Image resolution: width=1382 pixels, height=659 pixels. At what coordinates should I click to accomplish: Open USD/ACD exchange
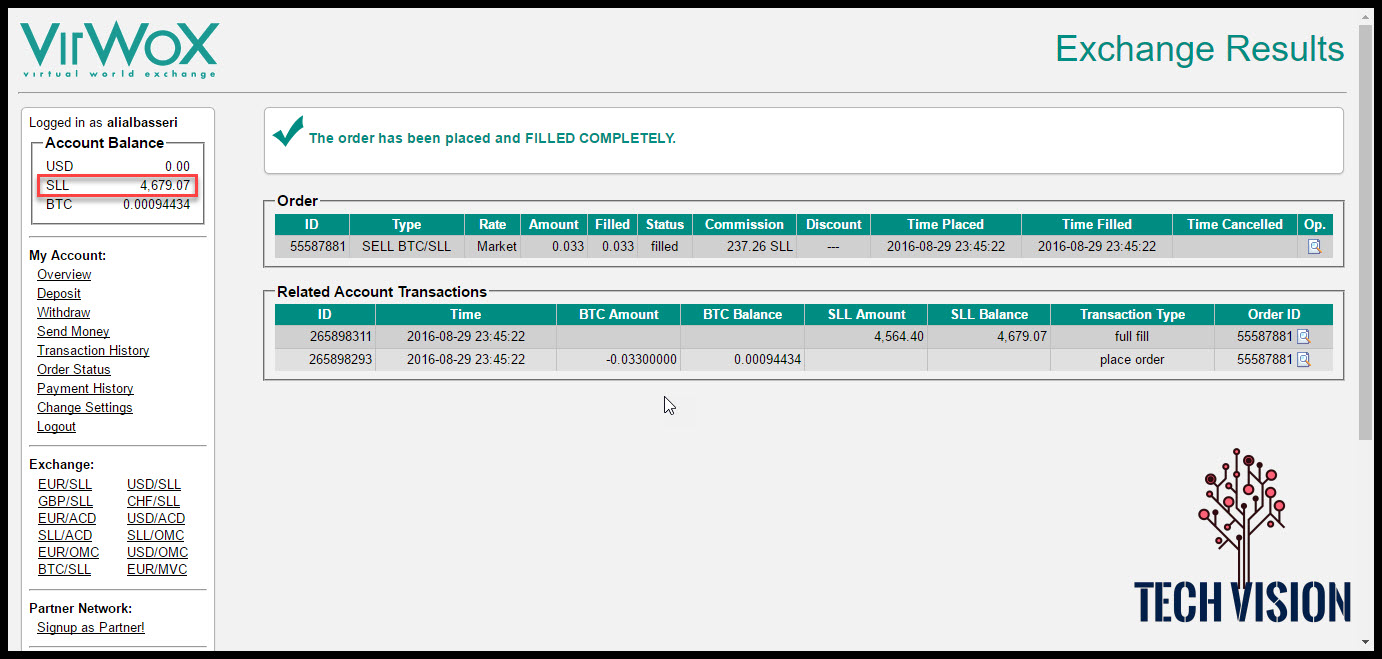tap(156, 518)
